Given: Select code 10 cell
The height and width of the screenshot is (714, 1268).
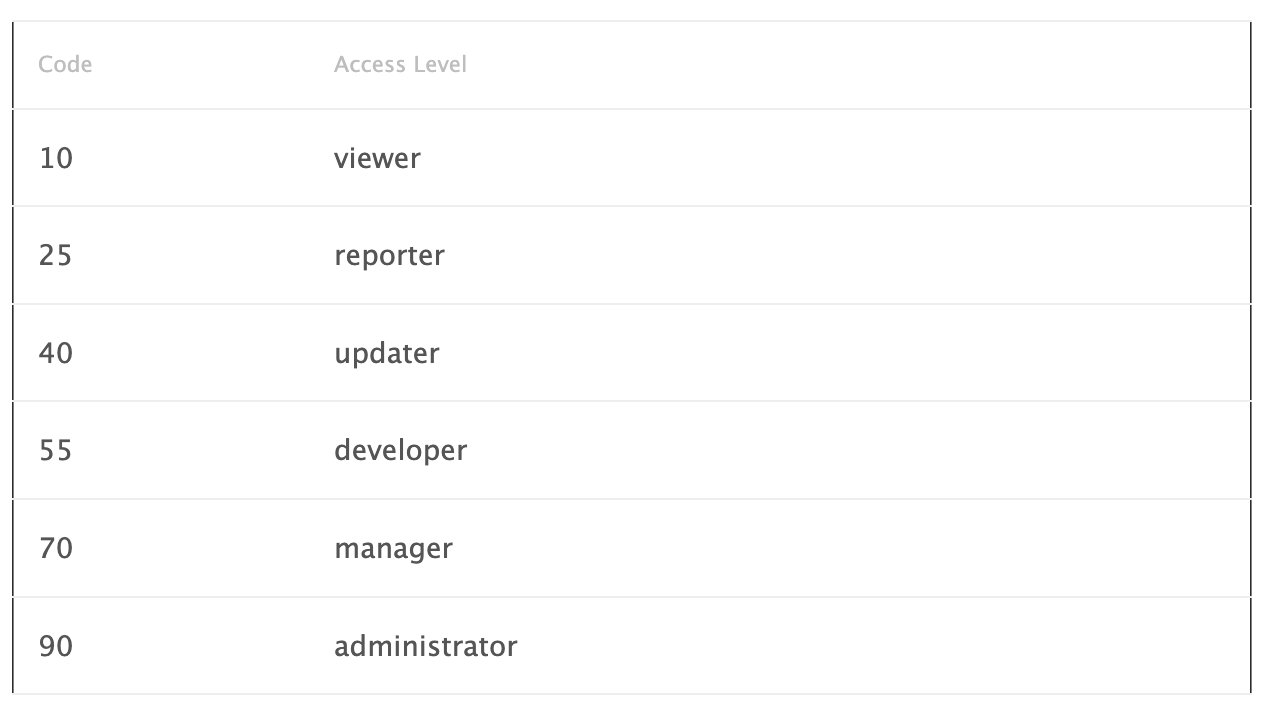Looking at the screenshot, I should point(56,158).
